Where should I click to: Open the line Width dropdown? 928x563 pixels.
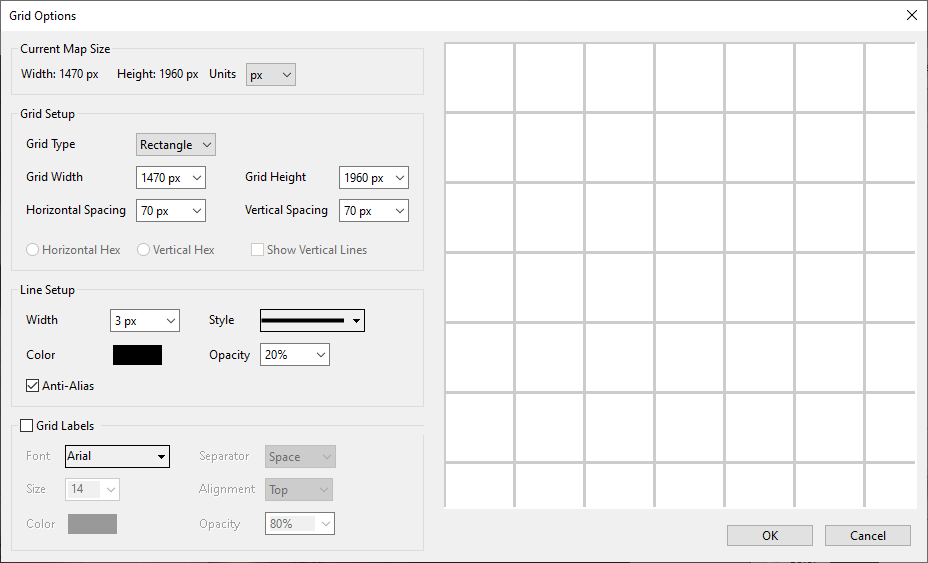point(145,321)
